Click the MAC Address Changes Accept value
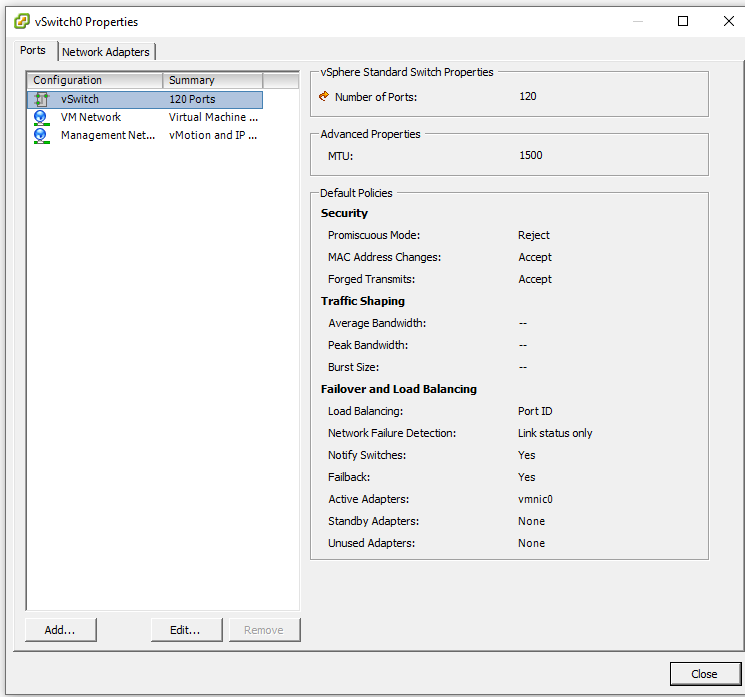Screen dimensions: 745x697 535,257
